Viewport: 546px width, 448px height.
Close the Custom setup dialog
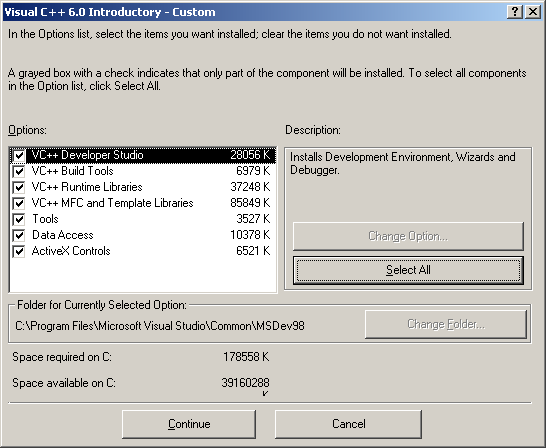[x=533, y=12]
